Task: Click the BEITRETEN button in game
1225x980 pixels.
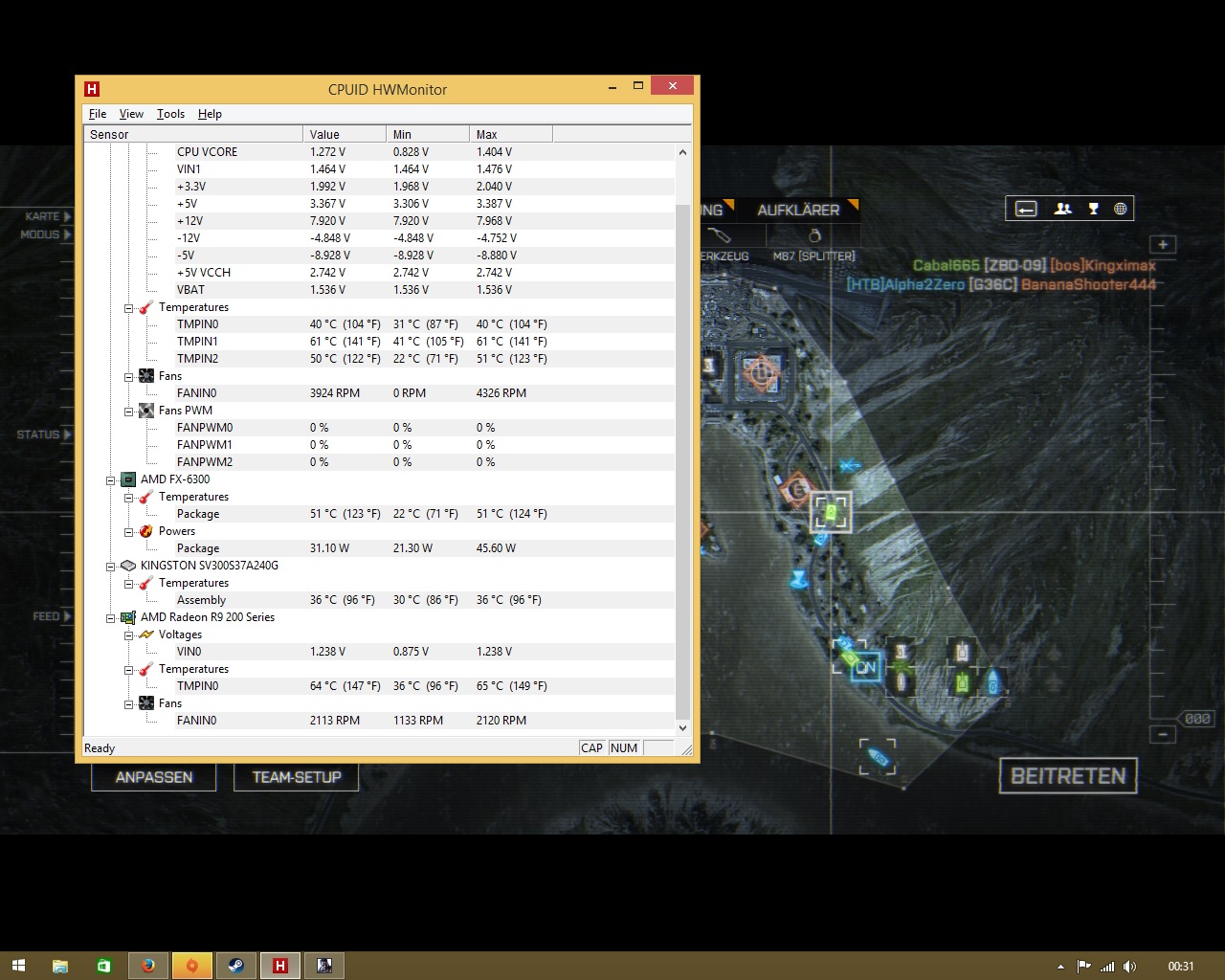Action: (1068, 776)
